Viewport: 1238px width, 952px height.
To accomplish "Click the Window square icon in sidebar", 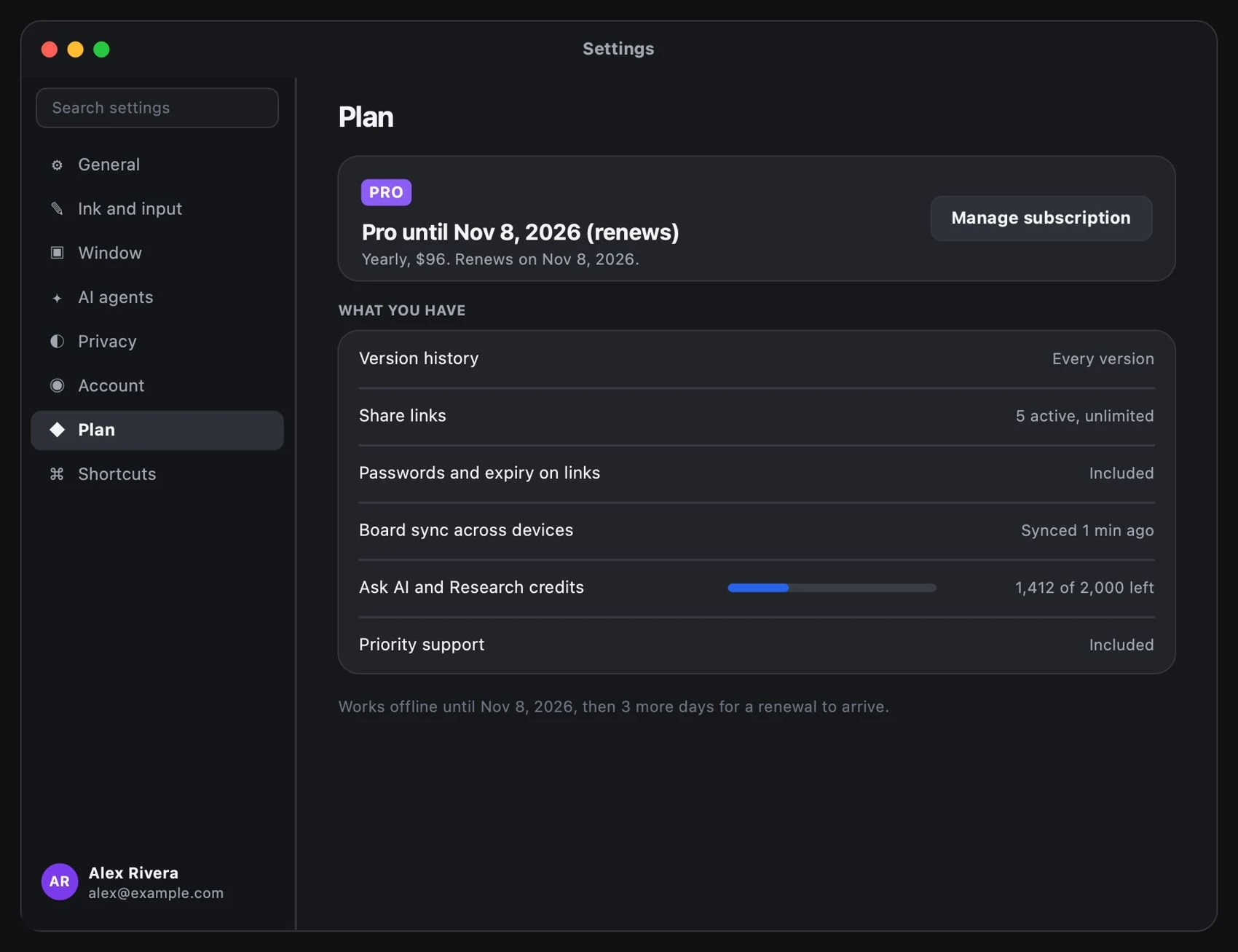I will (57, 253).
